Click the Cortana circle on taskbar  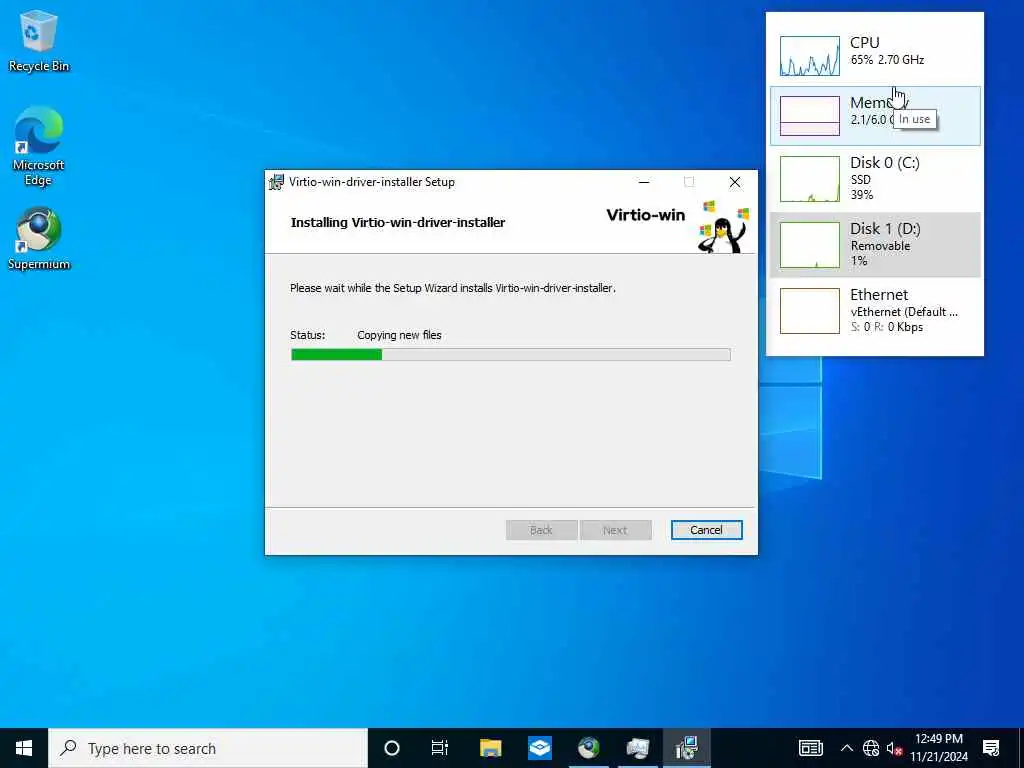click(392, 748)
